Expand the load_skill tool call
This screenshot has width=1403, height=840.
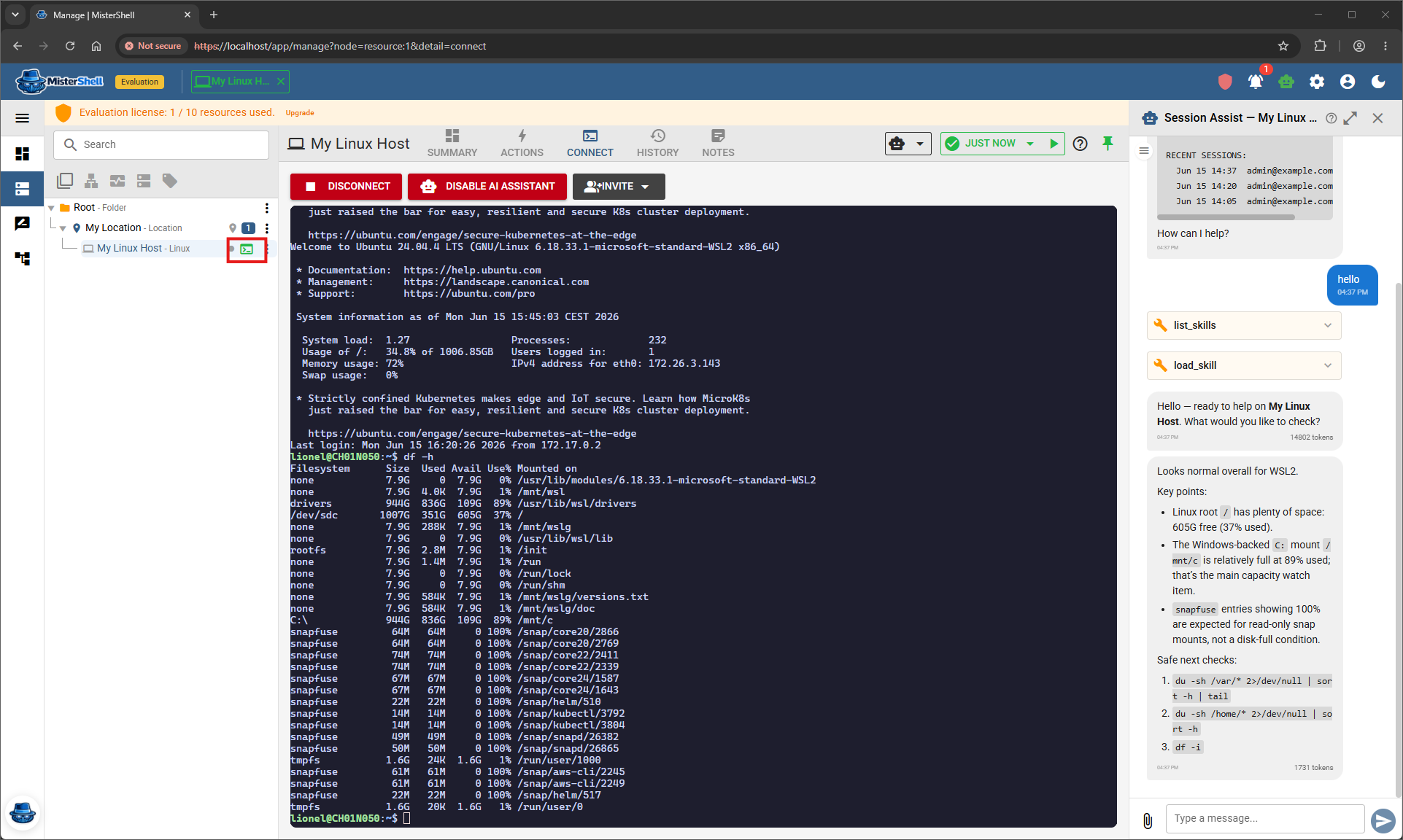(x=1244, y=365)
